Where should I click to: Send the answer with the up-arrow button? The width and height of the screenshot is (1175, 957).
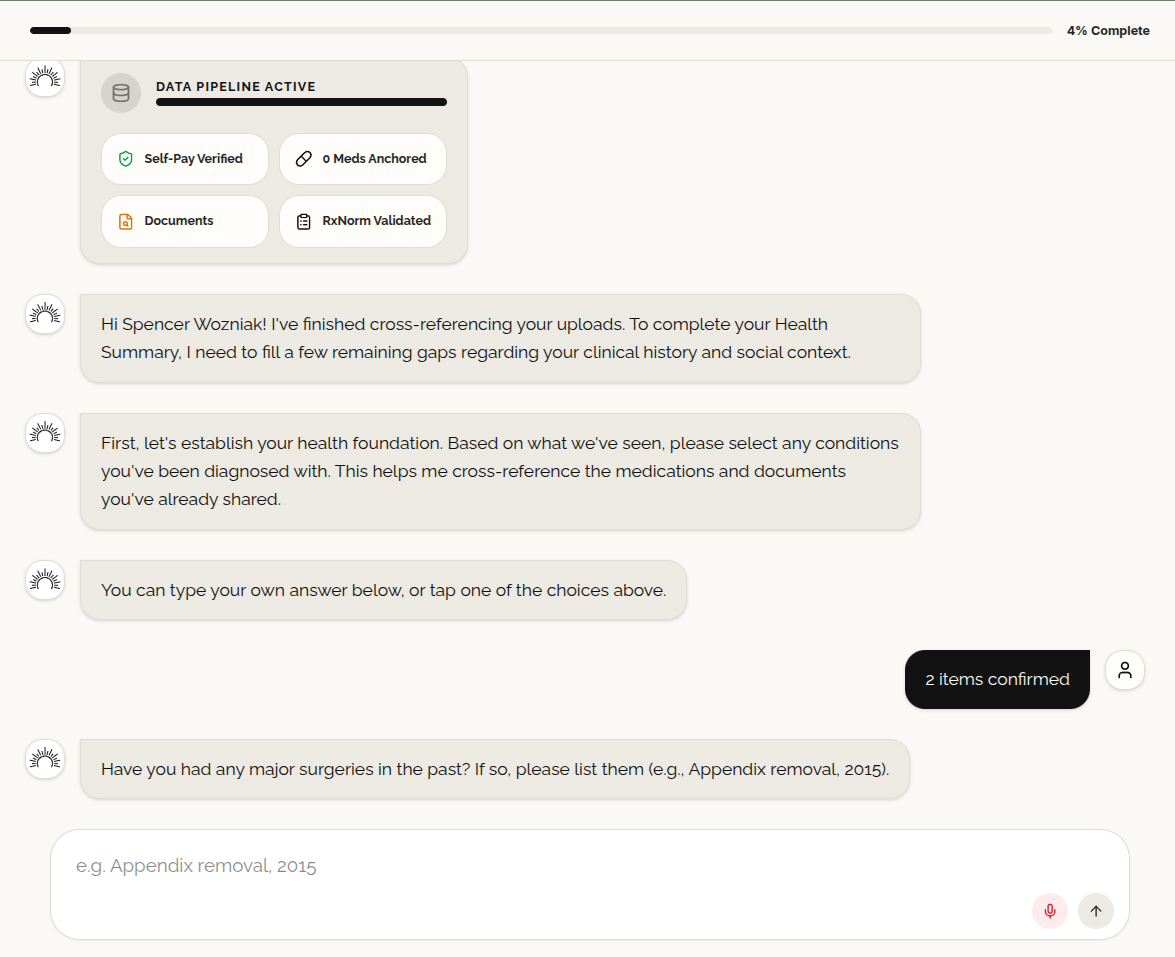1096,911
